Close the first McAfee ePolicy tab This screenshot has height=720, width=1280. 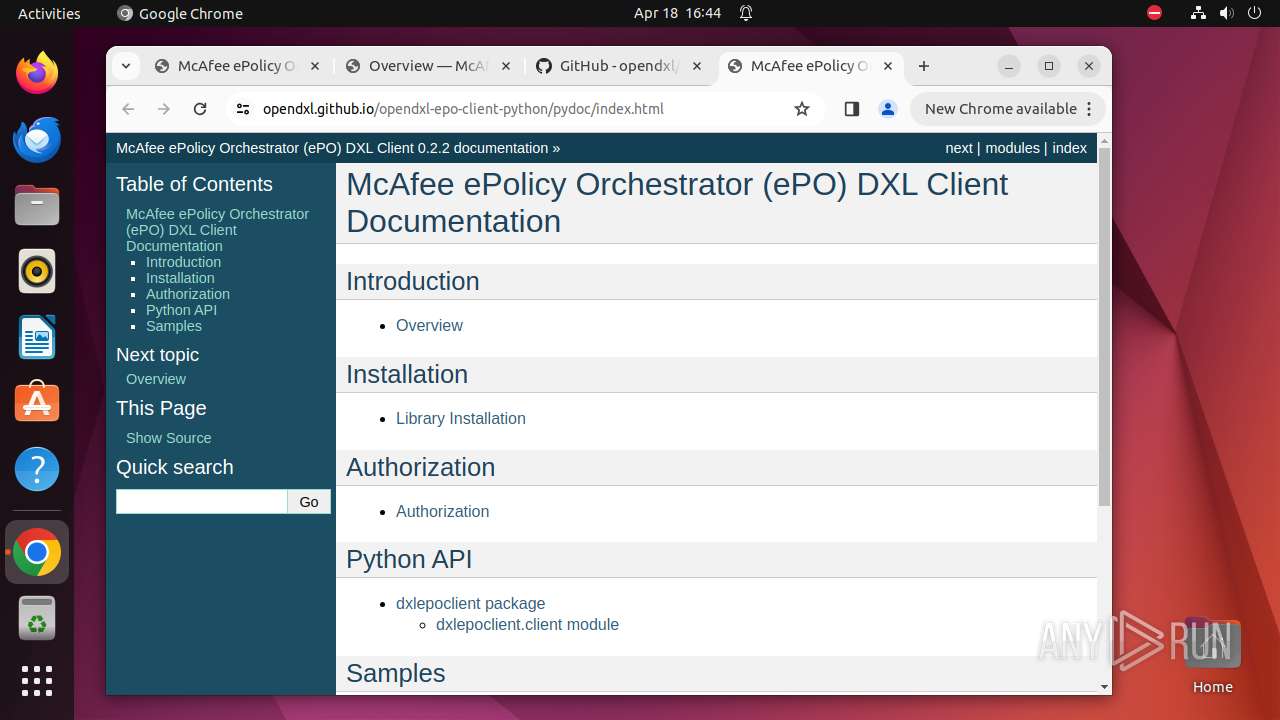point(314,66)
